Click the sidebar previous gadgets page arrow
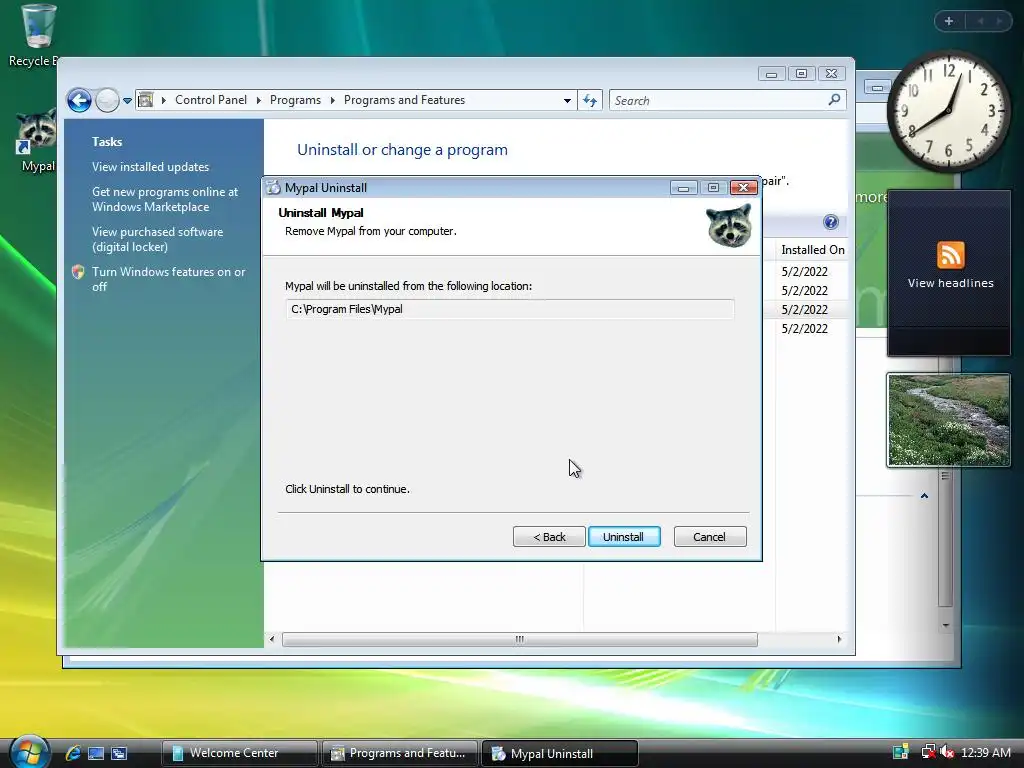The width and height of the screenshot is (1024, 768). pos(980,21)
